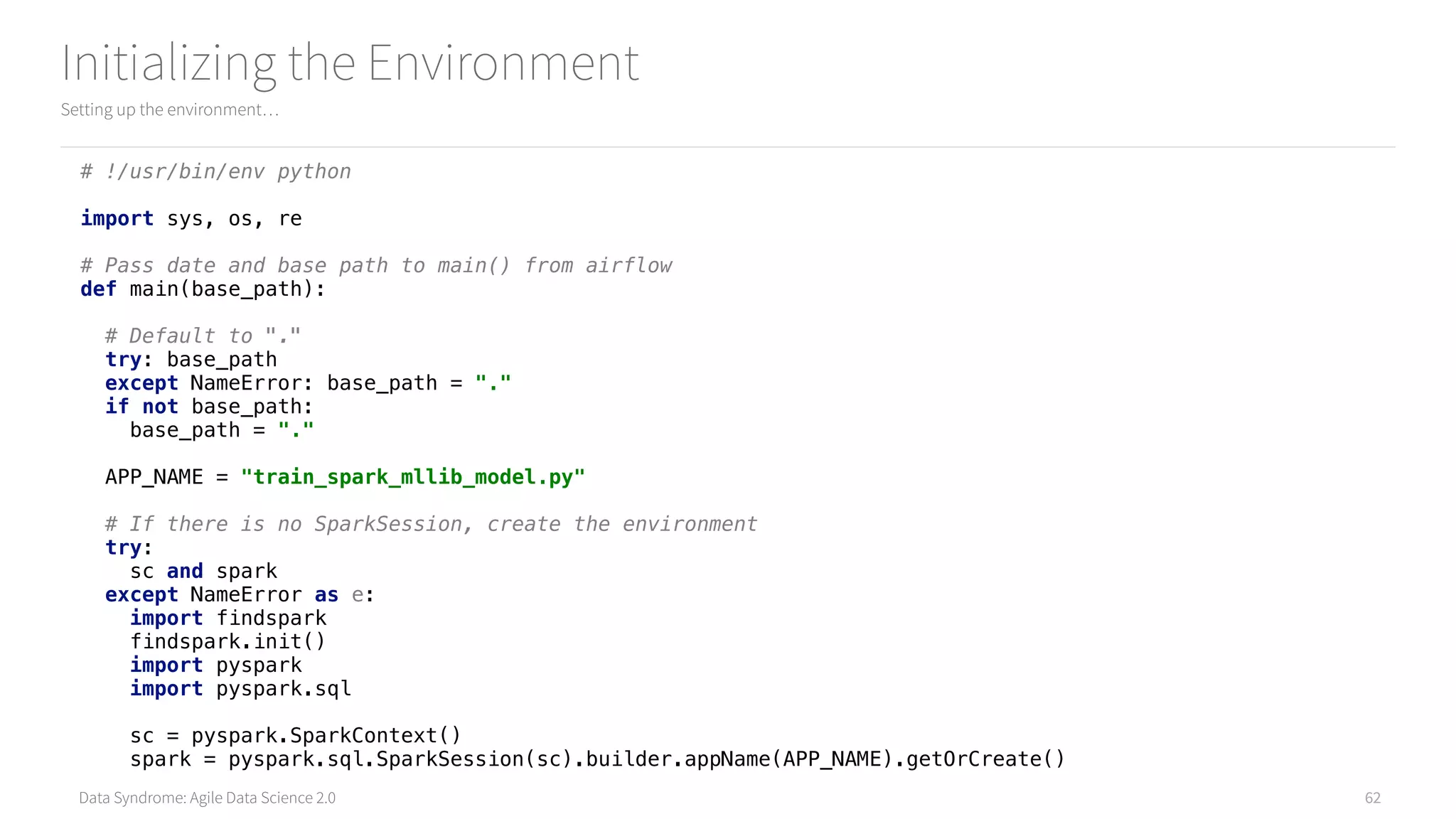Click the string "train_spark_mllib_model.py"
This screenshot has width=1456, height=819.
click(x=413, y=476)
